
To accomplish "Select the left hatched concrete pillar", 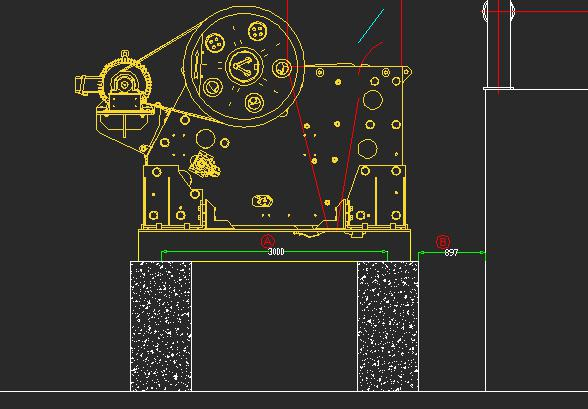I will click(161, 326).
